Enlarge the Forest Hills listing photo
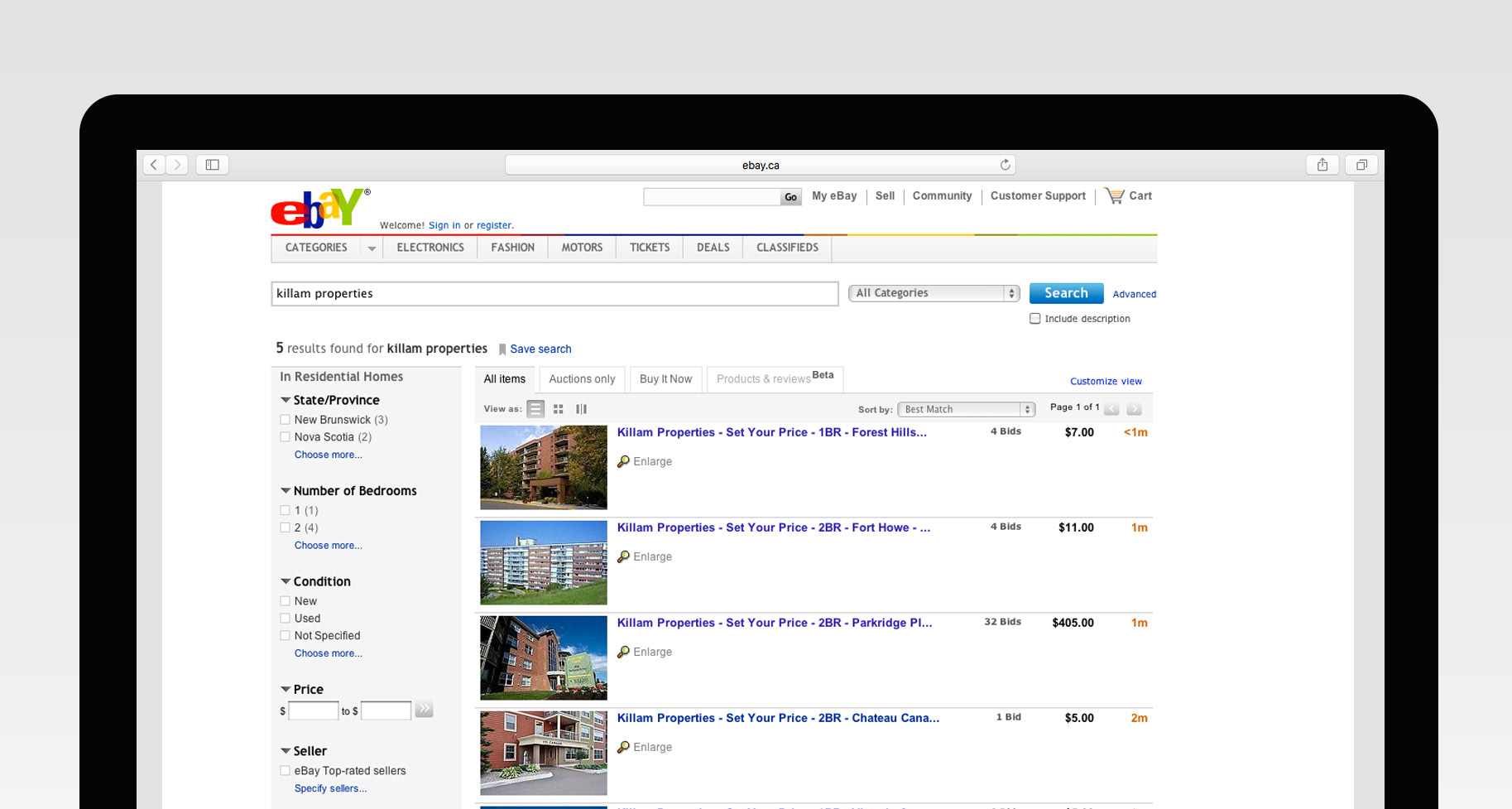 pyautogui.click(x=645, y=462)
